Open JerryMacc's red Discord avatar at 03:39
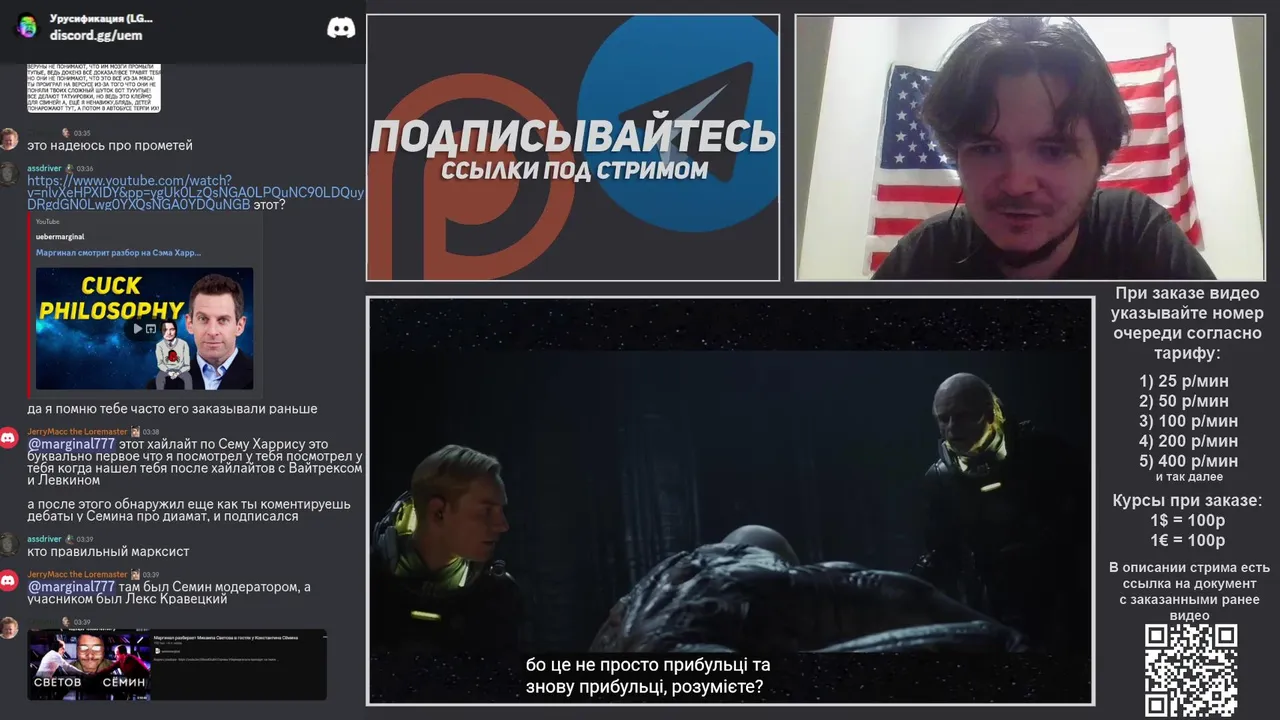The width and height of the screenshot is (1280, 720). coord(9,580)
